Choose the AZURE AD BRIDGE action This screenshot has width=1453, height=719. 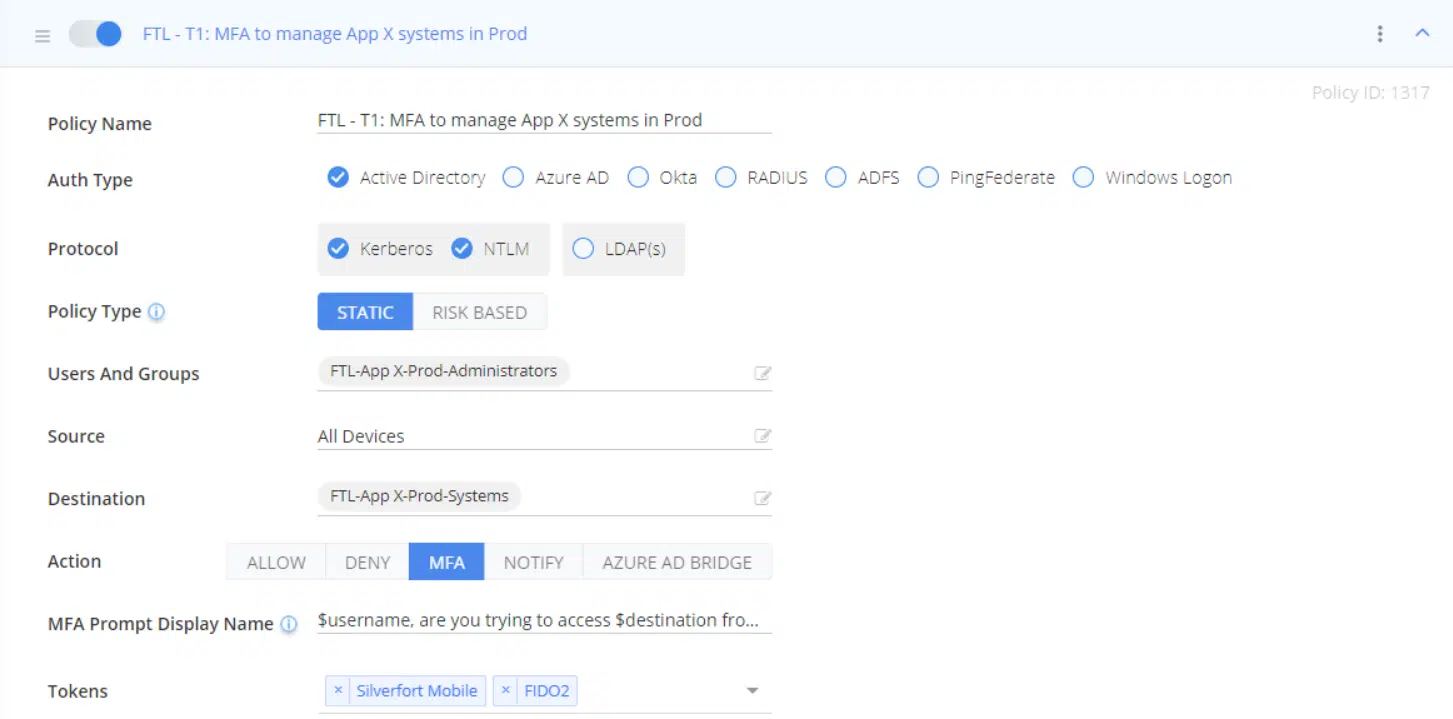676,562
